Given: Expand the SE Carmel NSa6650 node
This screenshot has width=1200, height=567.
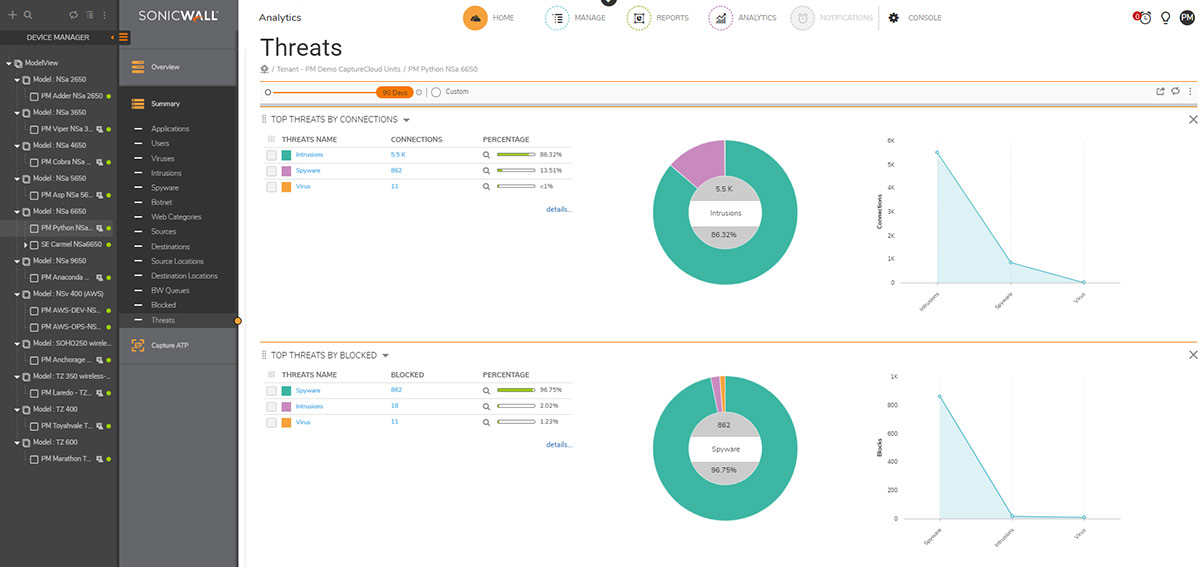Looking at the screenshot, I should (x=26, y=244).
